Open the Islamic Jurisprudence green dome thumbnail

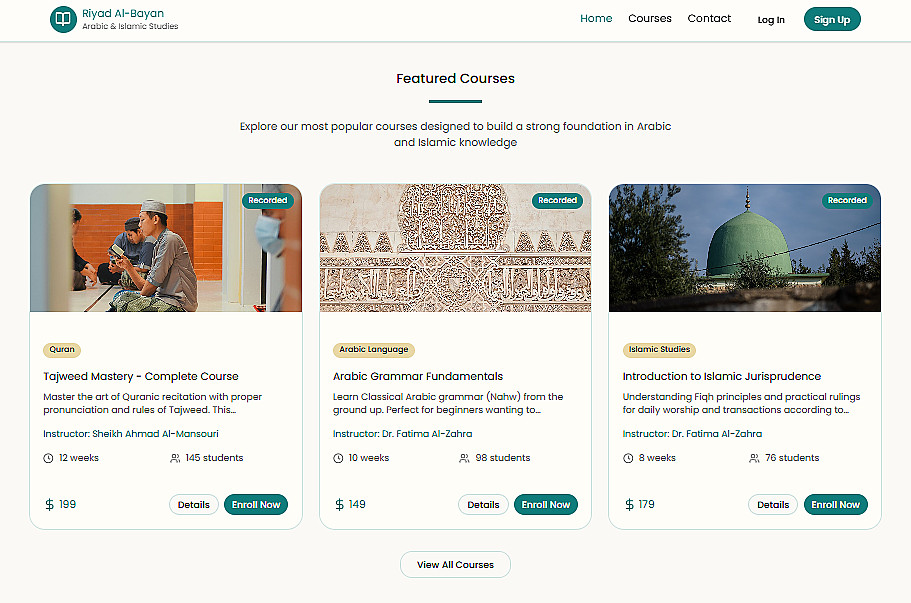coord(745,248)
